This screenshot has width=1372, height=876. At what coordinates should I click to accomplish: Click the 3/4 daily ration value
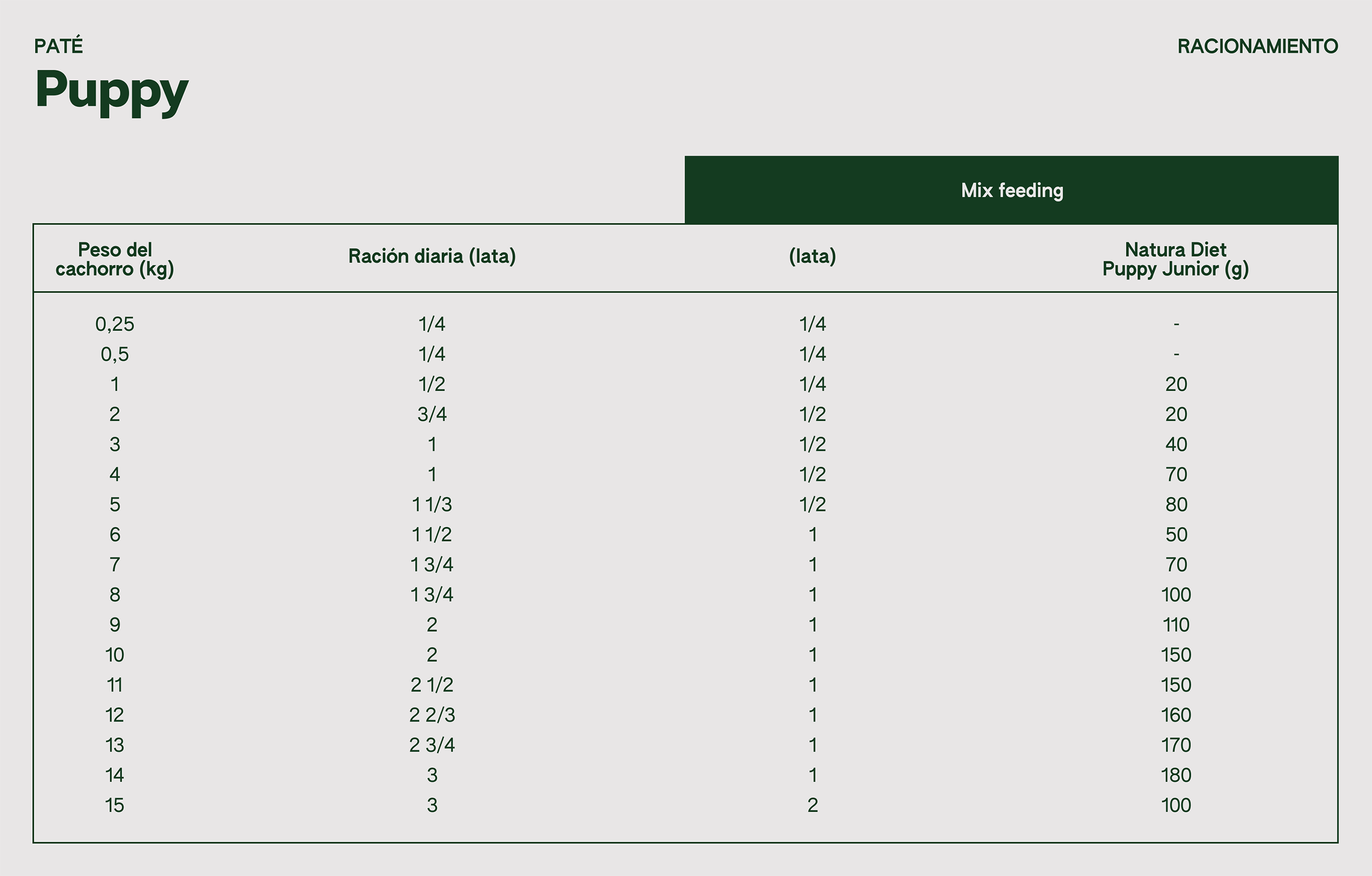tap(432, 414)
